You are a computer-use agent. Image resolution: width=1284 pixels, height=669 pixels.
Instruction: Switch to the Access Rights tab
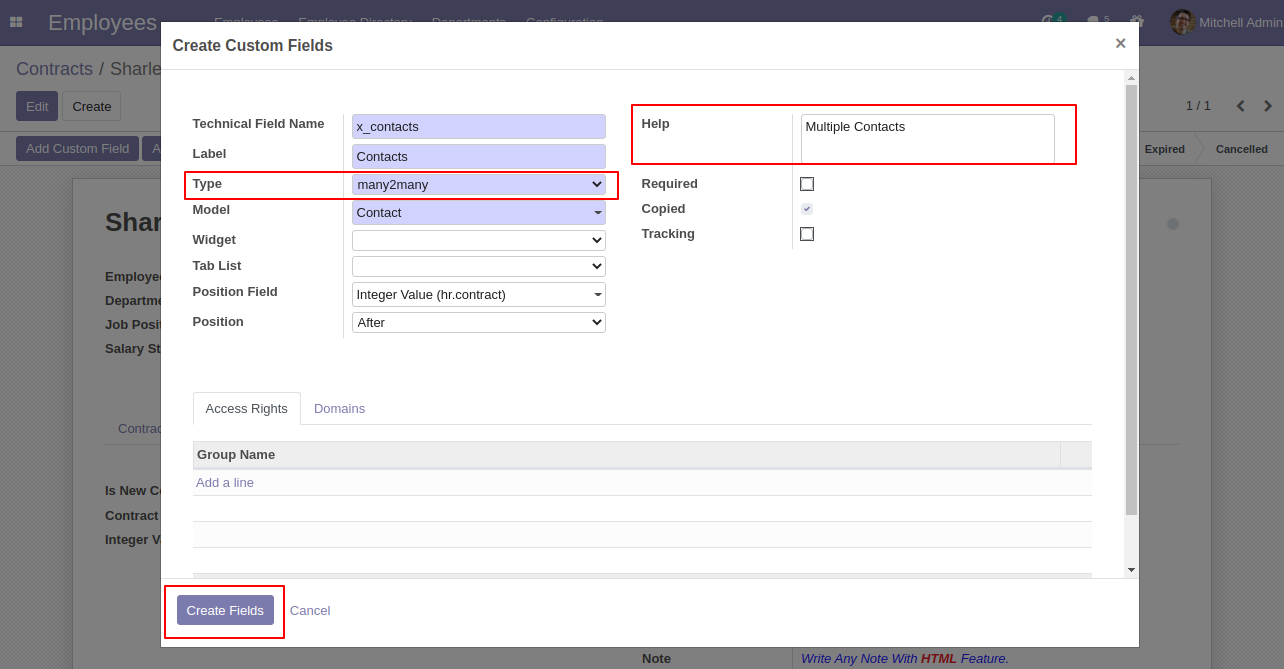[x=246, y=408]
